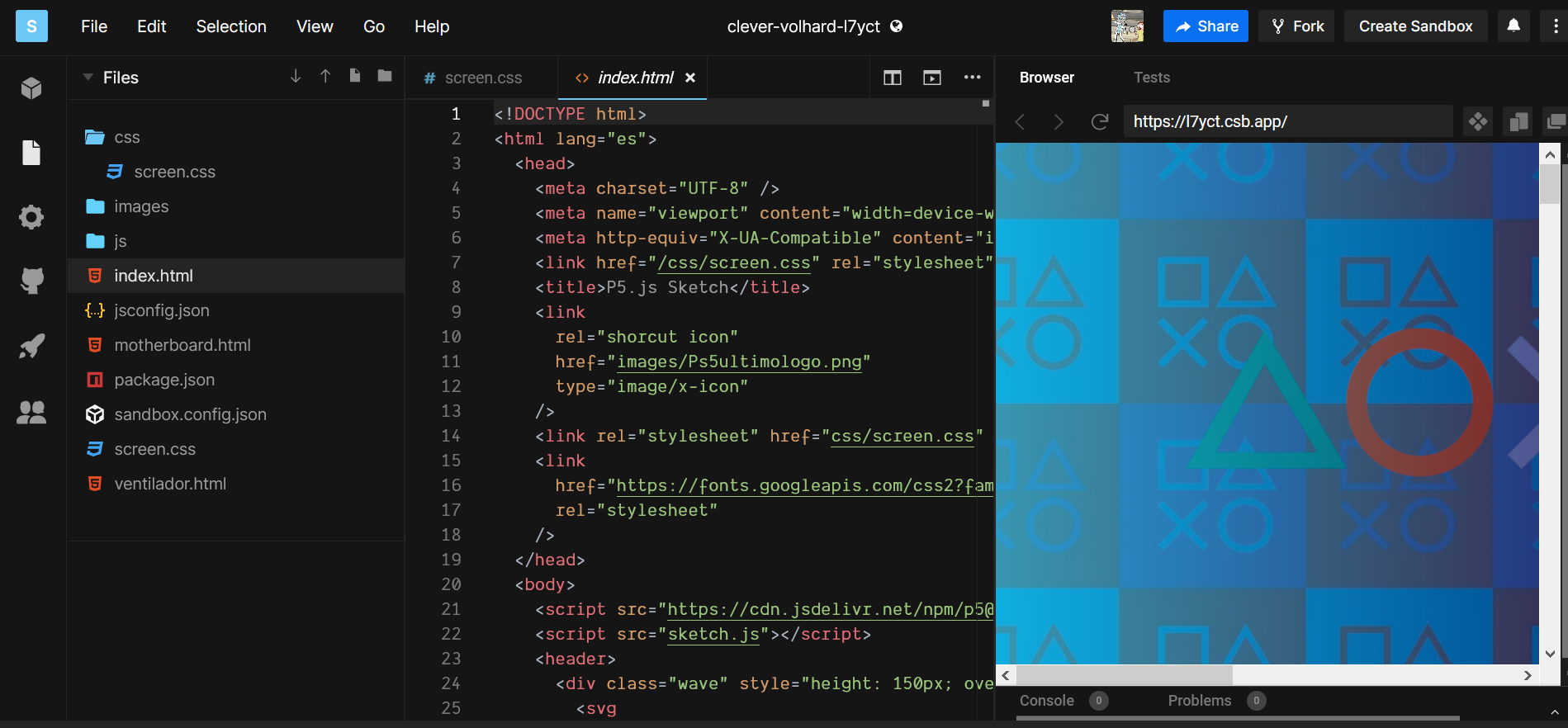Open the Selection menu
Viewport: 1568px width, 728px height.
pyautogui.click(x=231, y=26)
